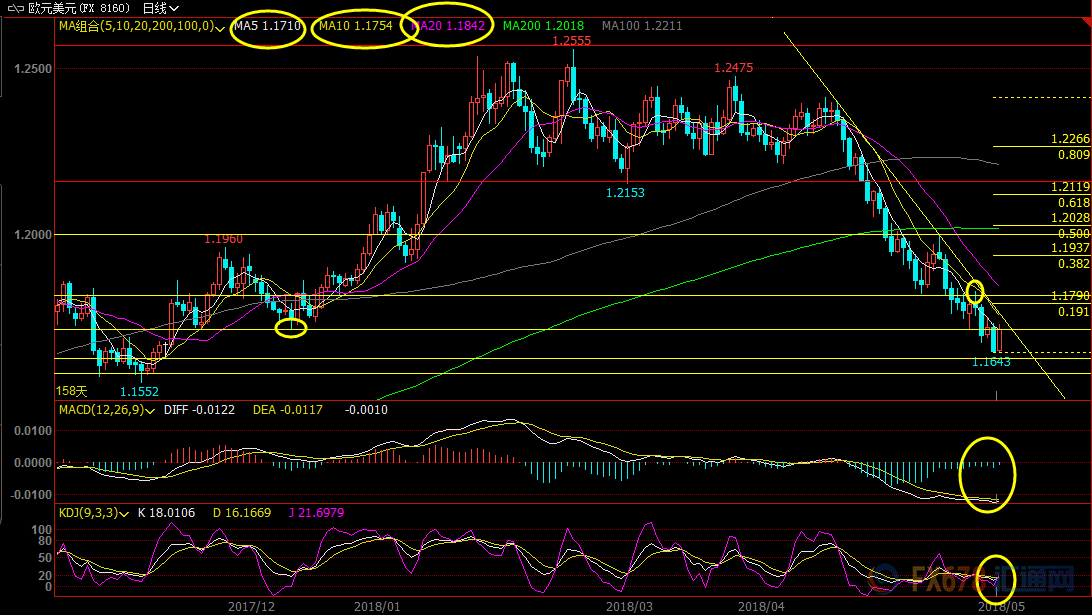Click the 1.2153 low price label

(x=627, y=191)
